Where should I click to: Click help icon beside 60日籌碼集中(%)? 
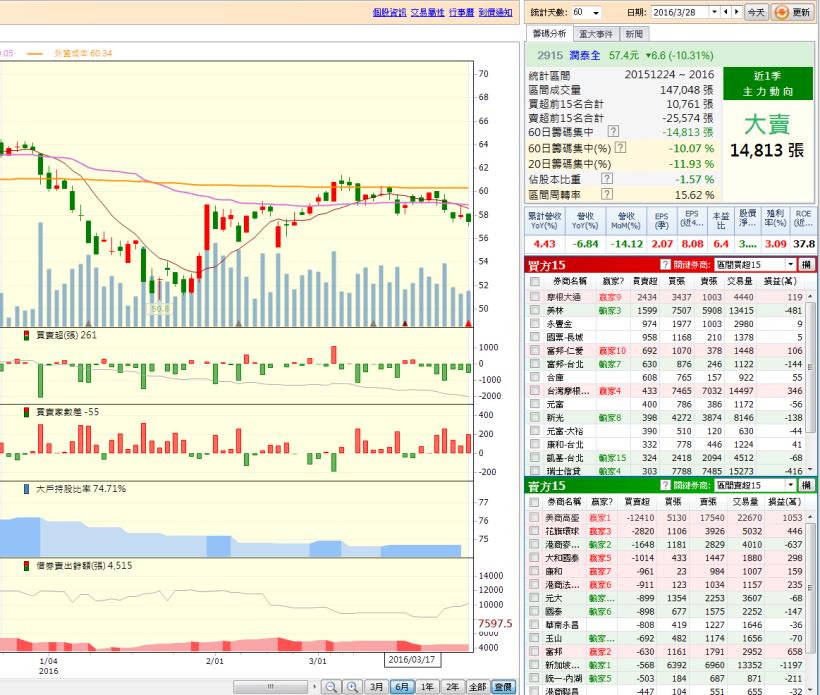click(620, 148)
